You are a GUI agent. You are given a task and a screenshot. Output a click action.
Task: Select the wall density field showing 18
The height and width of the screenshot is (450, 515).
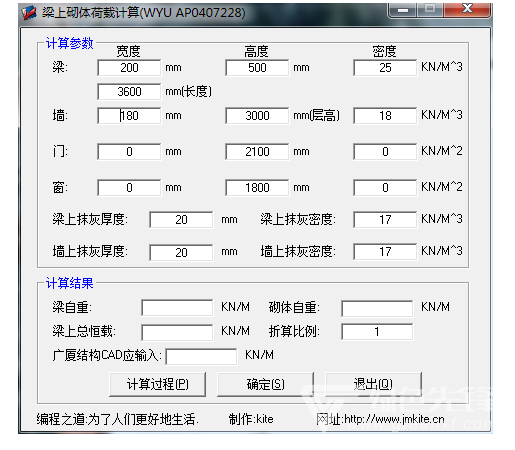385,116
